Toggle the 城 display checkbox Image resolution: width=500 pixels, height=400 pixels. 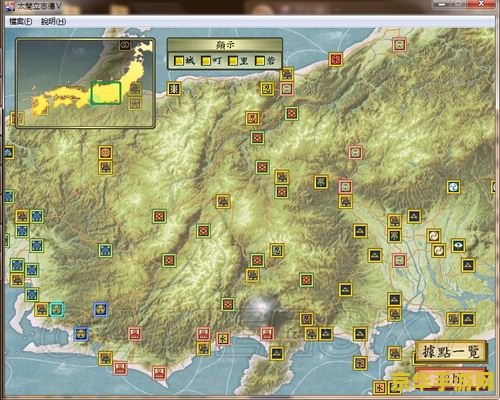[179, 61]
